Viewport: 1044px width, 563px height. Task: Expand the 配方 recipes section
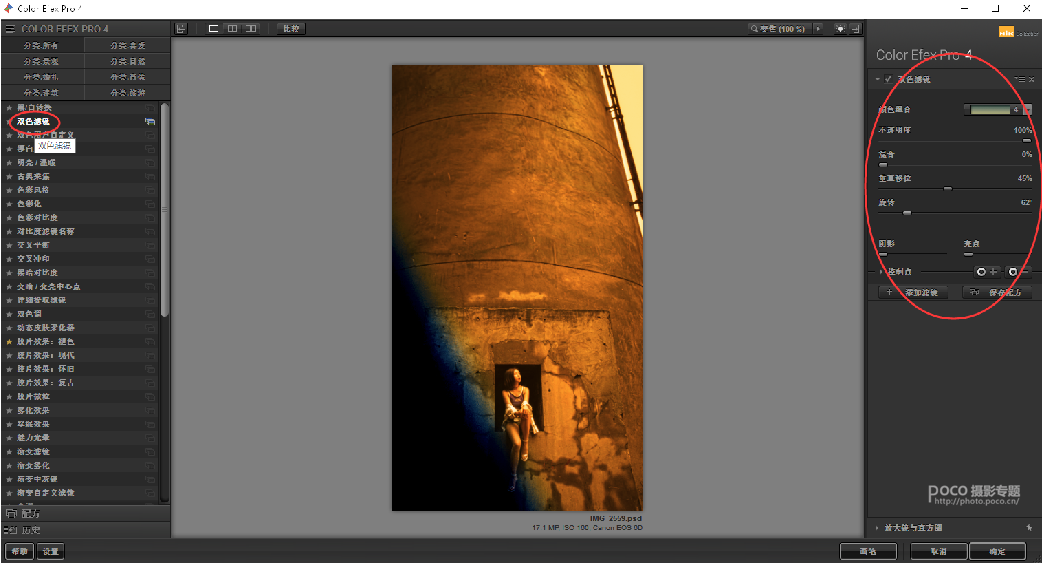(x=85, y=513)
